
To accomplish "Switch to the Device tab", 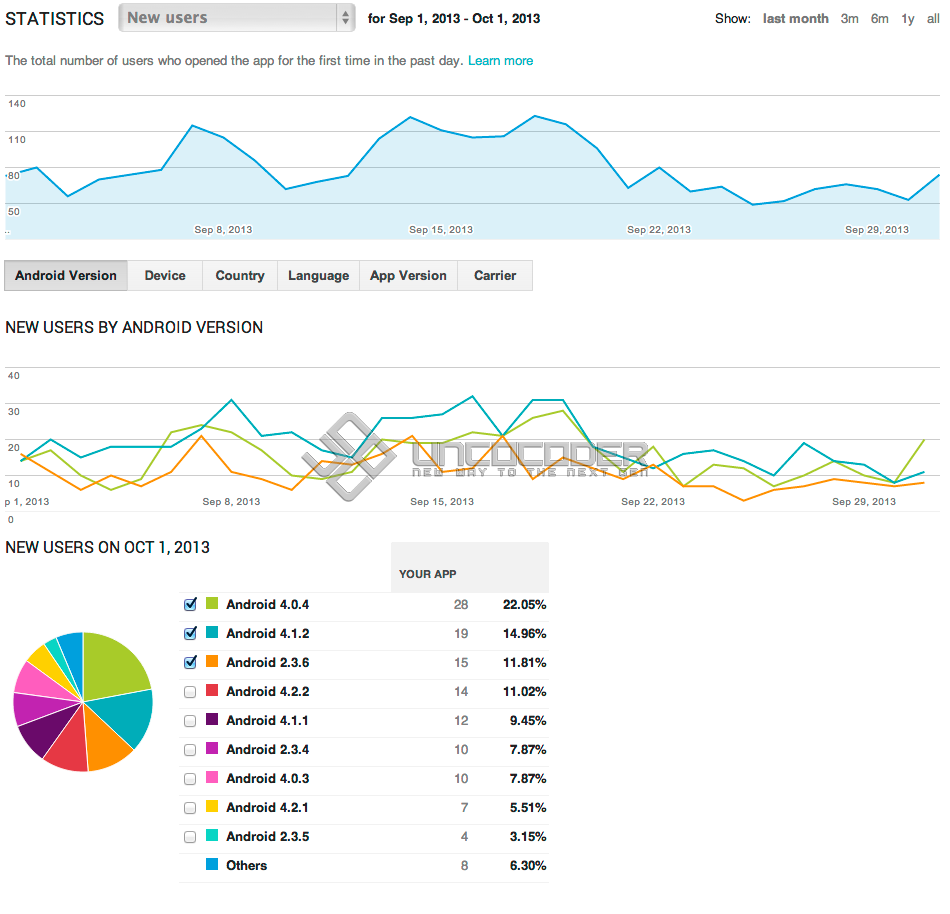I will [x=165, y=276].
